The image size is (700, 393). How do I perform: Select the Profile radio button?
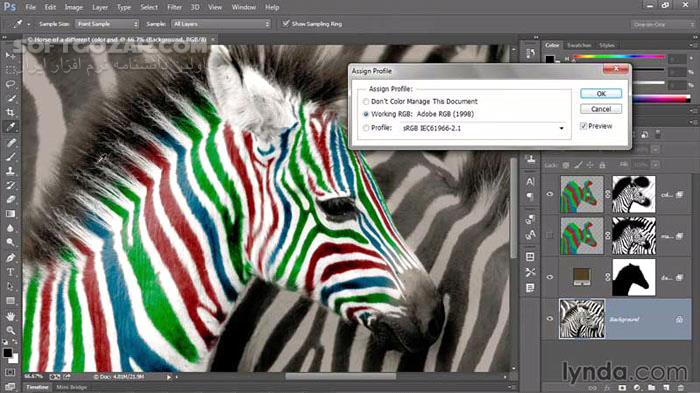tap(366, 128)
